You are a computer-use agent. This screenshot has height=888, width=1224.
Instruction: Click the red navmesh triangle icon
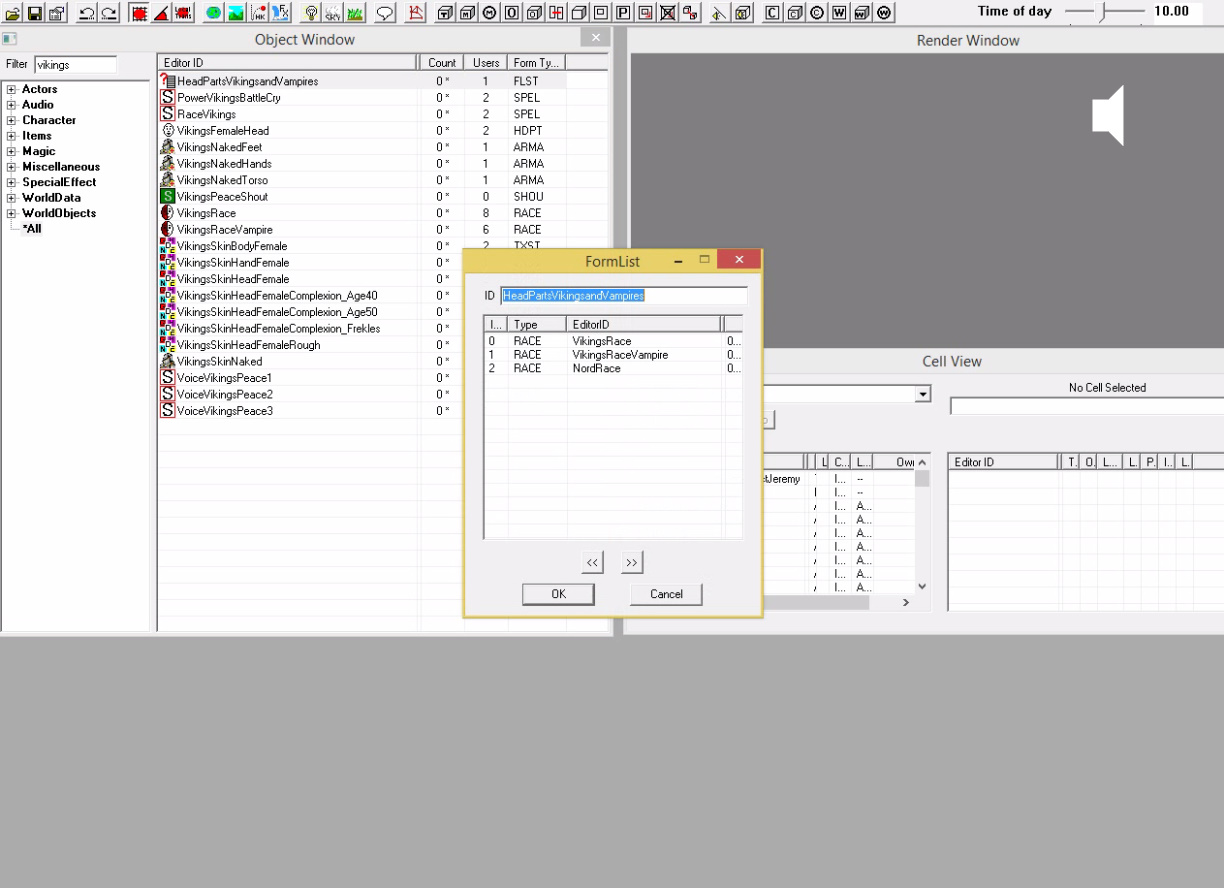(416, 13)
